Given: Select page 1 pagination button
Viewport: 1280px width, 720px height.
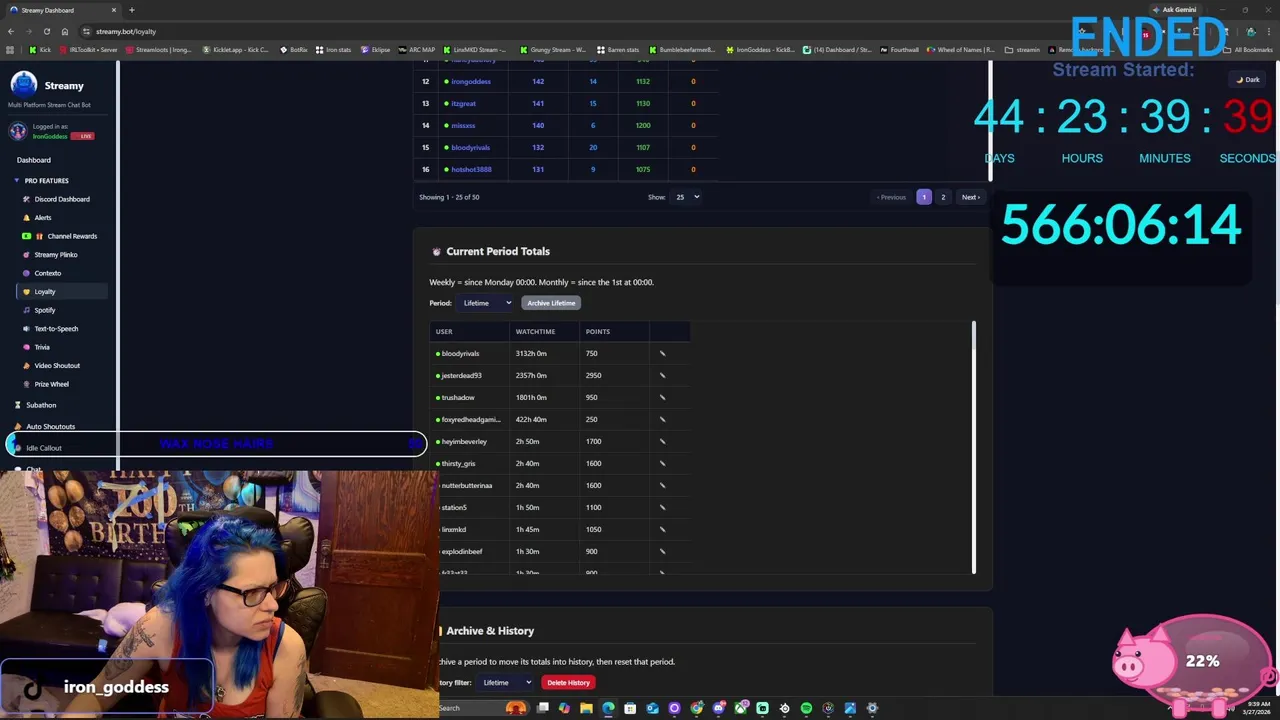Looking at the screenshot, I should (924, 197).
